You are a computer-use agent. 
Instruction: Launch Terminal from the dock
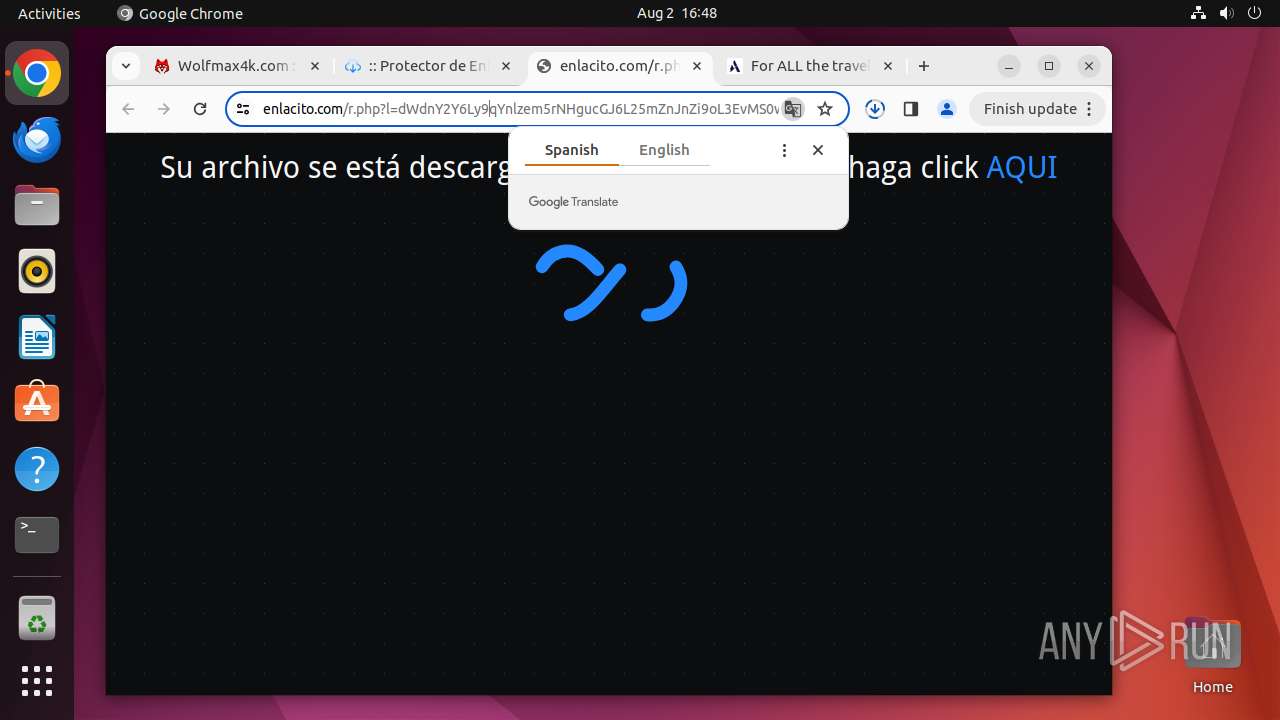[37, 535]
